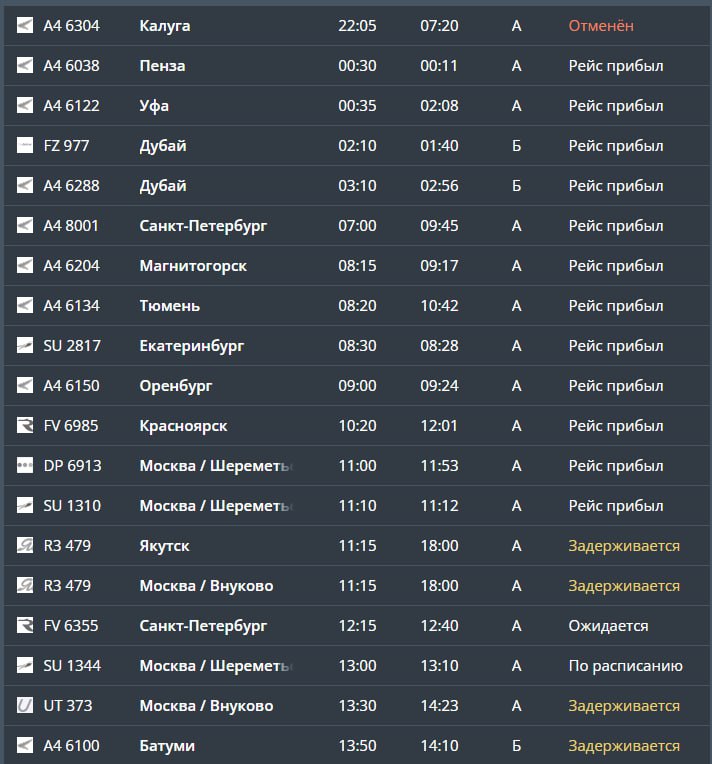Click the Ожидается status text
Image resolution: width=712 pixels, height=764 pixels.
tap(608, 626)
